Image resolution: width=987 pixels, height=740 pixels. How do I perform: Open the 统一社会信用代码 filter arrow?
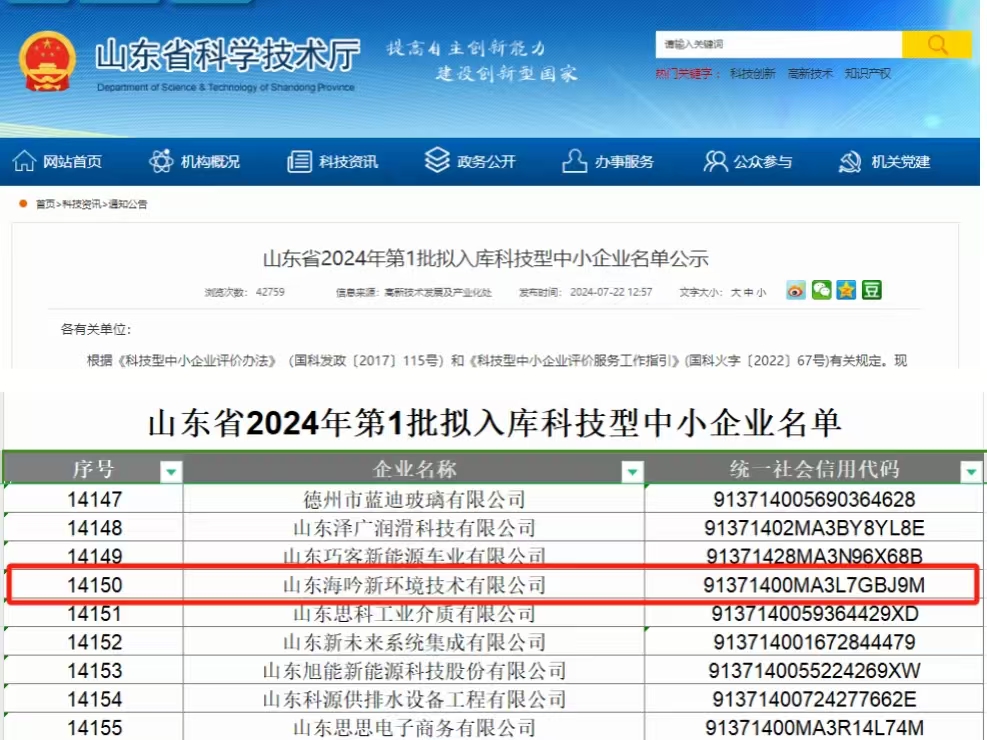click(968, 469)
